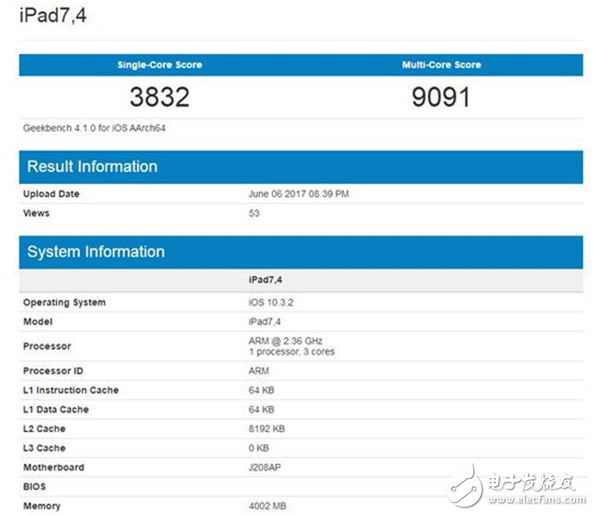Viewport: 594px width, 516px height.
Task: Select the ARM @ 2.36 GHz value
Action: pyautogui.click(x=285, y=341)
